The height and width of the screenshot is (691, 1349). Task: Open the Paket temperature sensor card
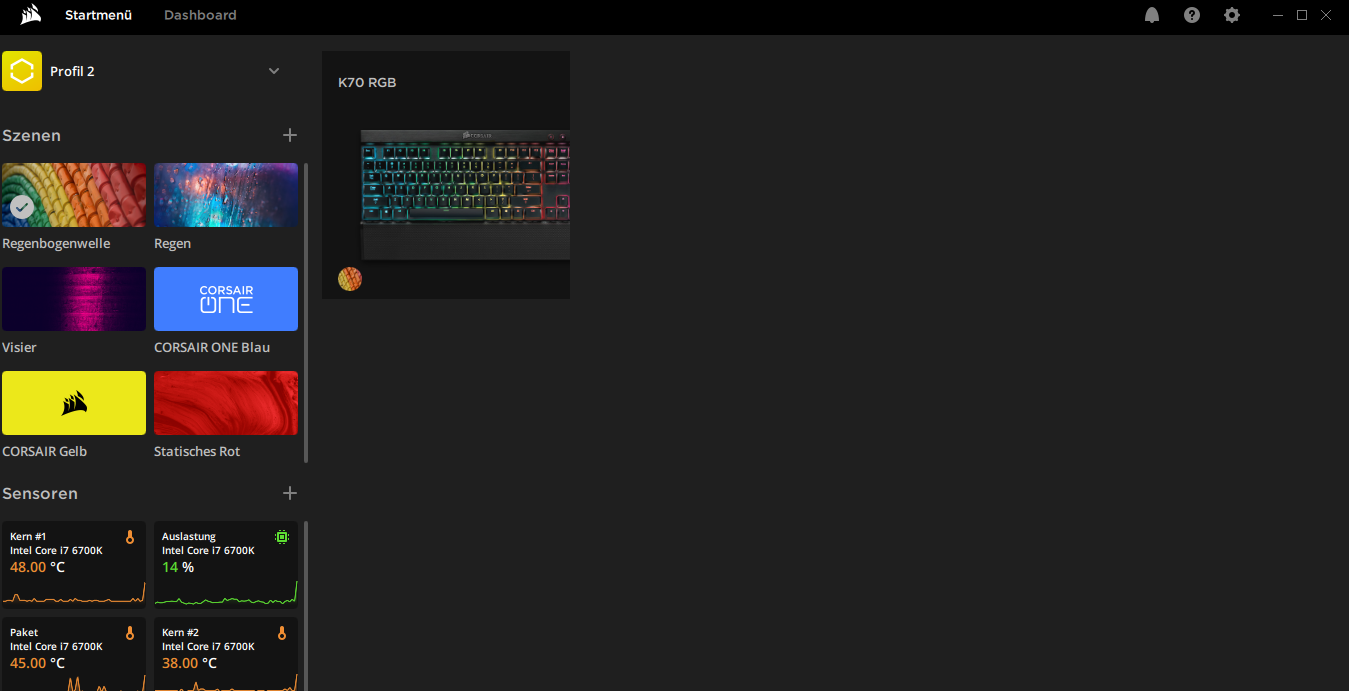coord(74,654)
